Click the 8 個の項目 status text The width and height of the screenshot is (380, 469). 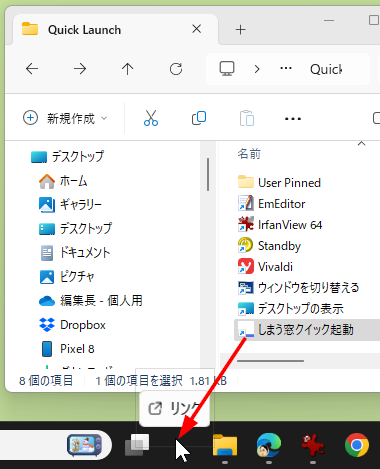(46, 380)
